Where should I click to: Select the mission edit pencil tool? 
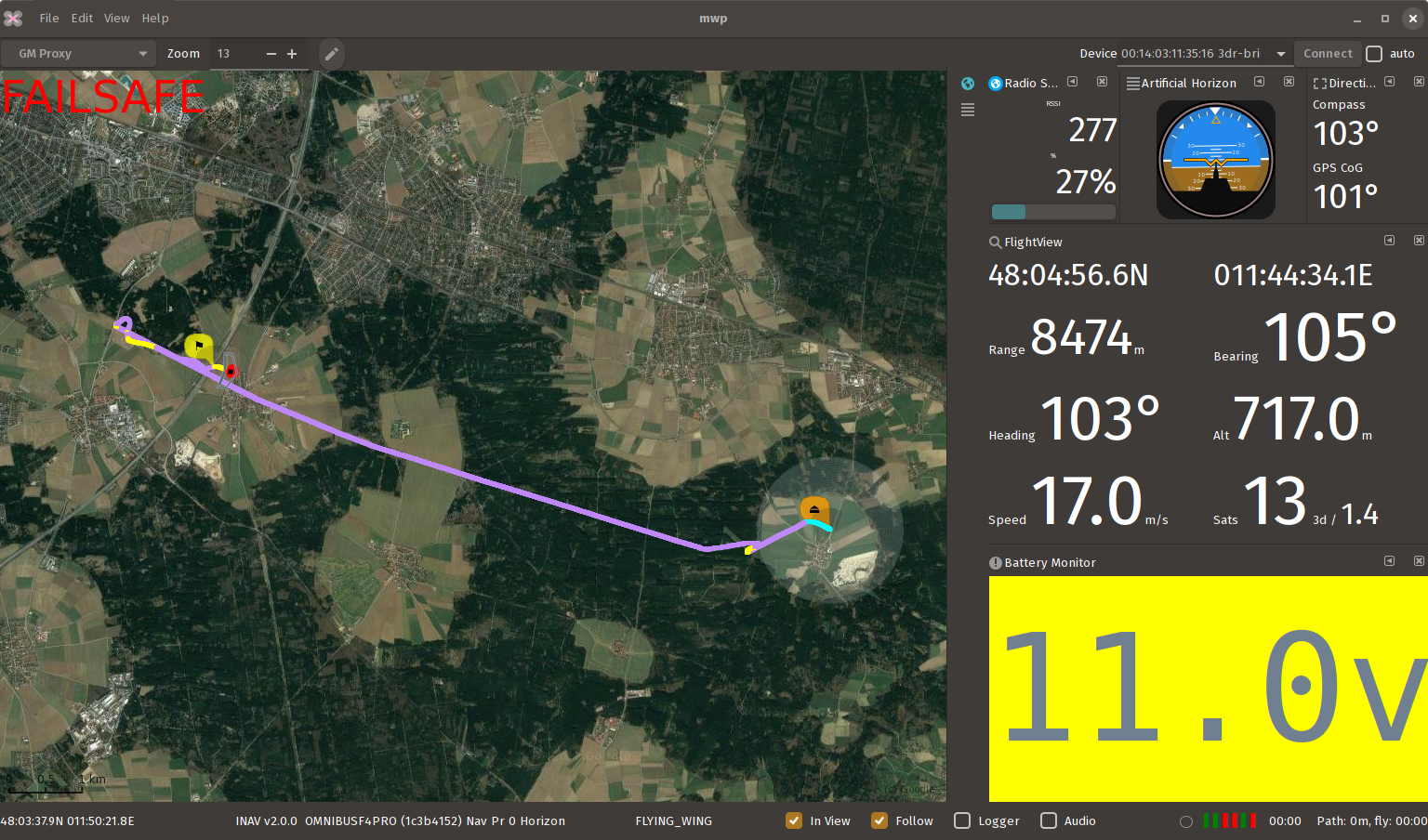coord(331,53)
